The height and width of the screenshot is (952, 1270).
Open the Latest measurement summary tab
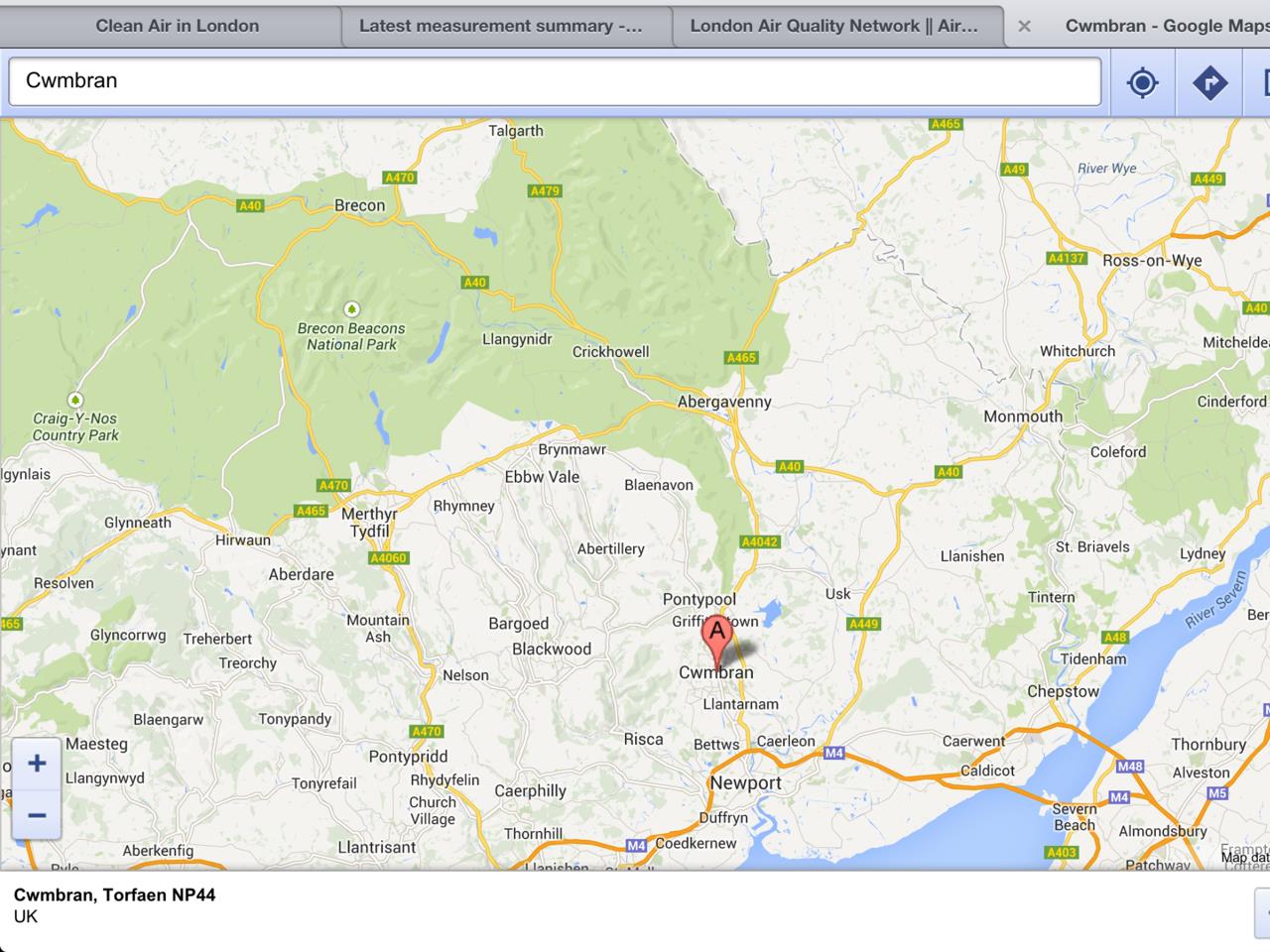click(x=500, y=26)
